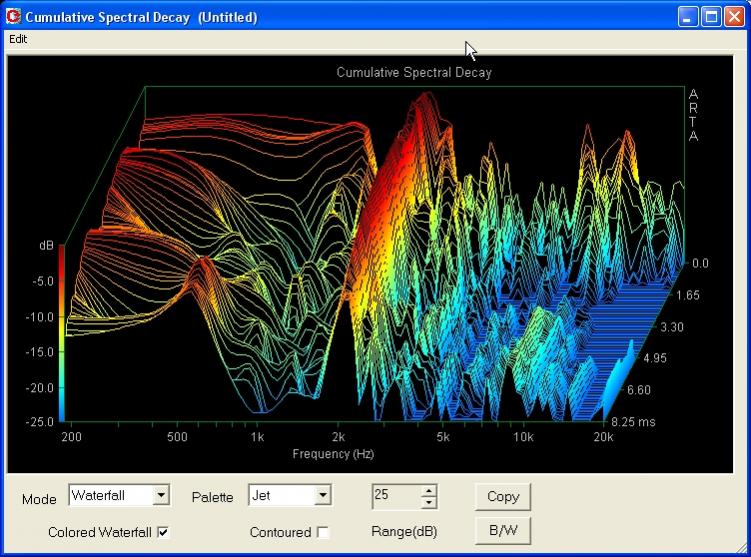751x557 pixels.
Task: Decrease the dB range with down arrow
Action: 429,502
